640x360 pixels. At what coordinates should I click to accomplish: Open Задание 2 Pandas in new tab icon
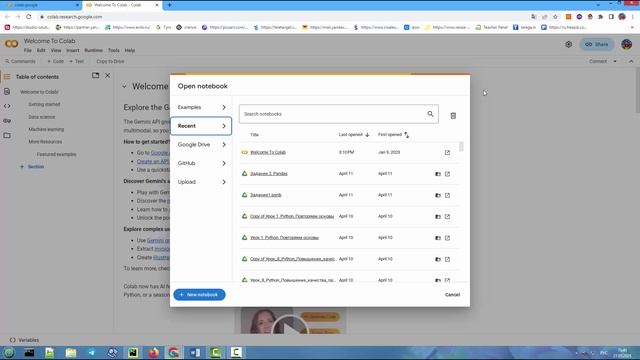447,174
